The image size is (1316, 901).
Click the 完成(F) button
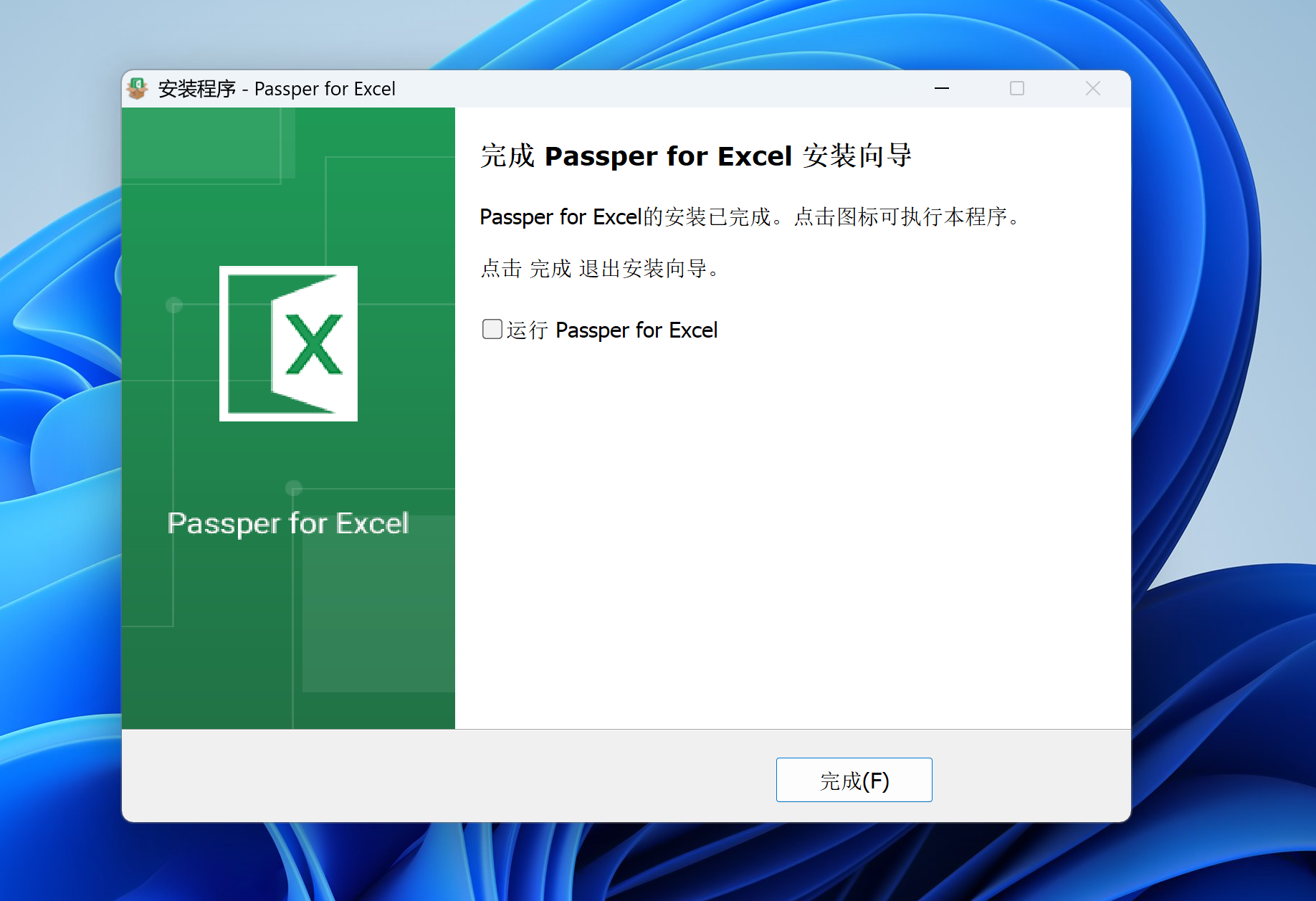point(854,780)
